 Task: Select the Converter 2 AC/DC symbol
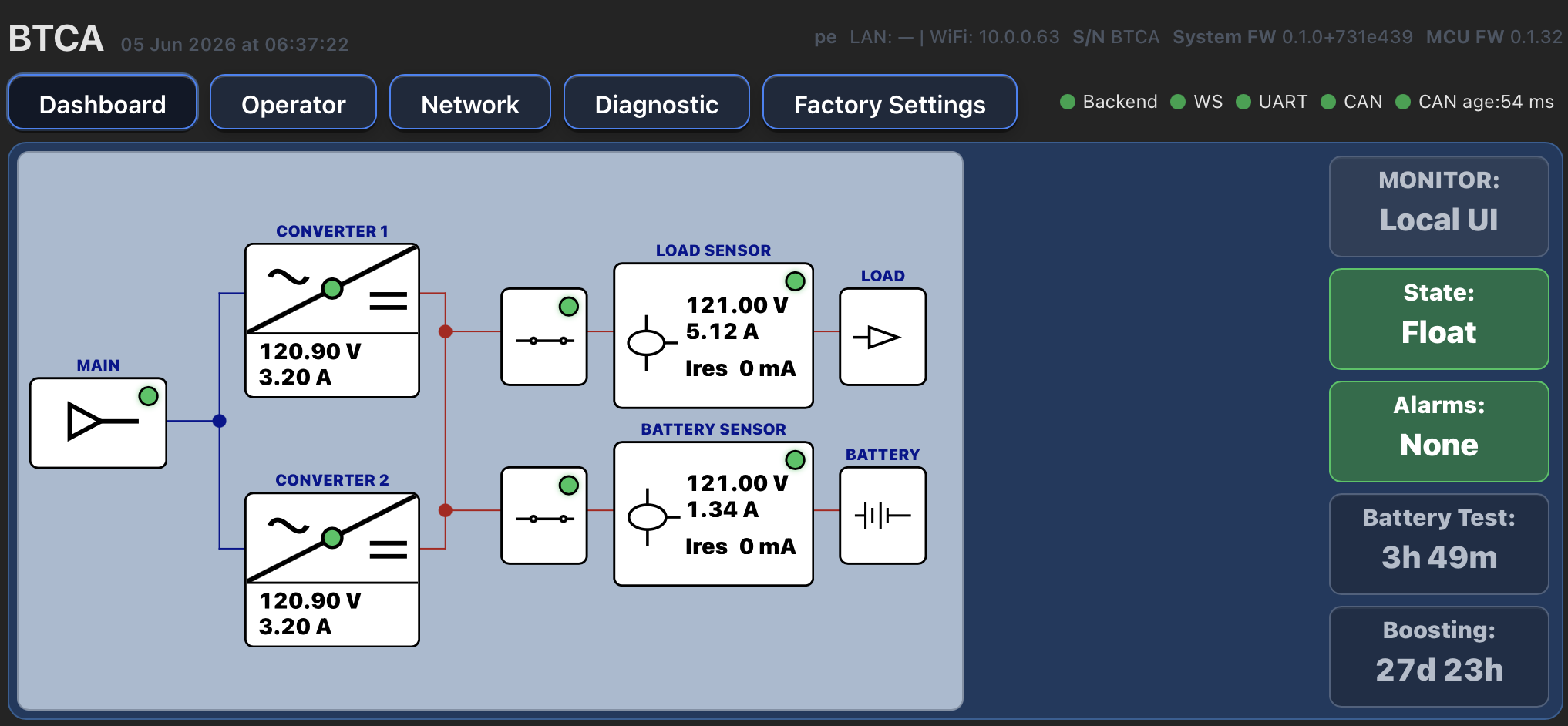click(332, 538)
